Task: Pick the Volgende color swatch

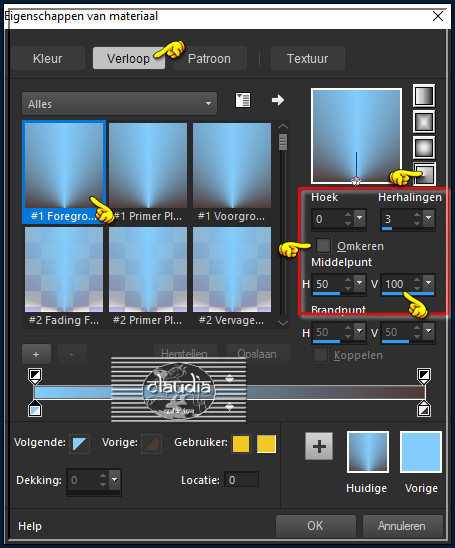Action: (x=80, y=444)
